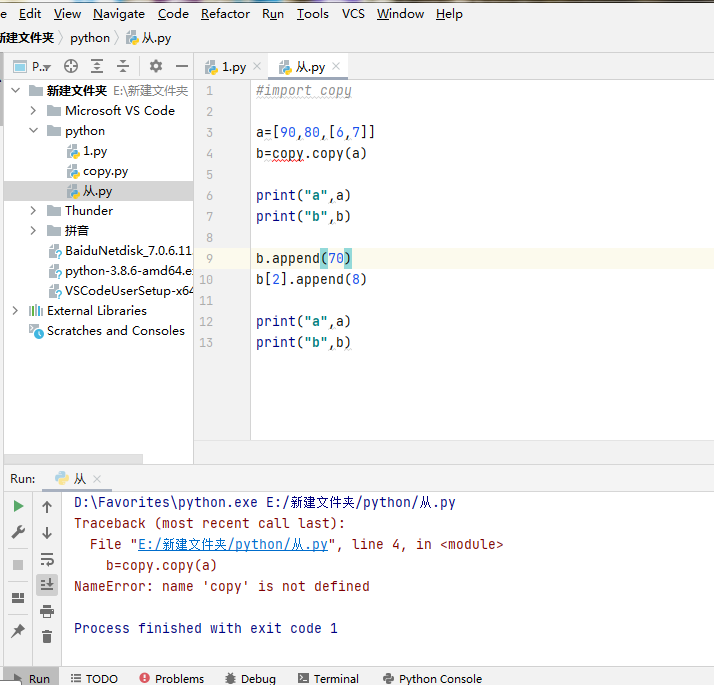Image resolution: width=714 pixels, height=685 pixels.
Task: Open the Python Console tool window
Action: point(433,679)
